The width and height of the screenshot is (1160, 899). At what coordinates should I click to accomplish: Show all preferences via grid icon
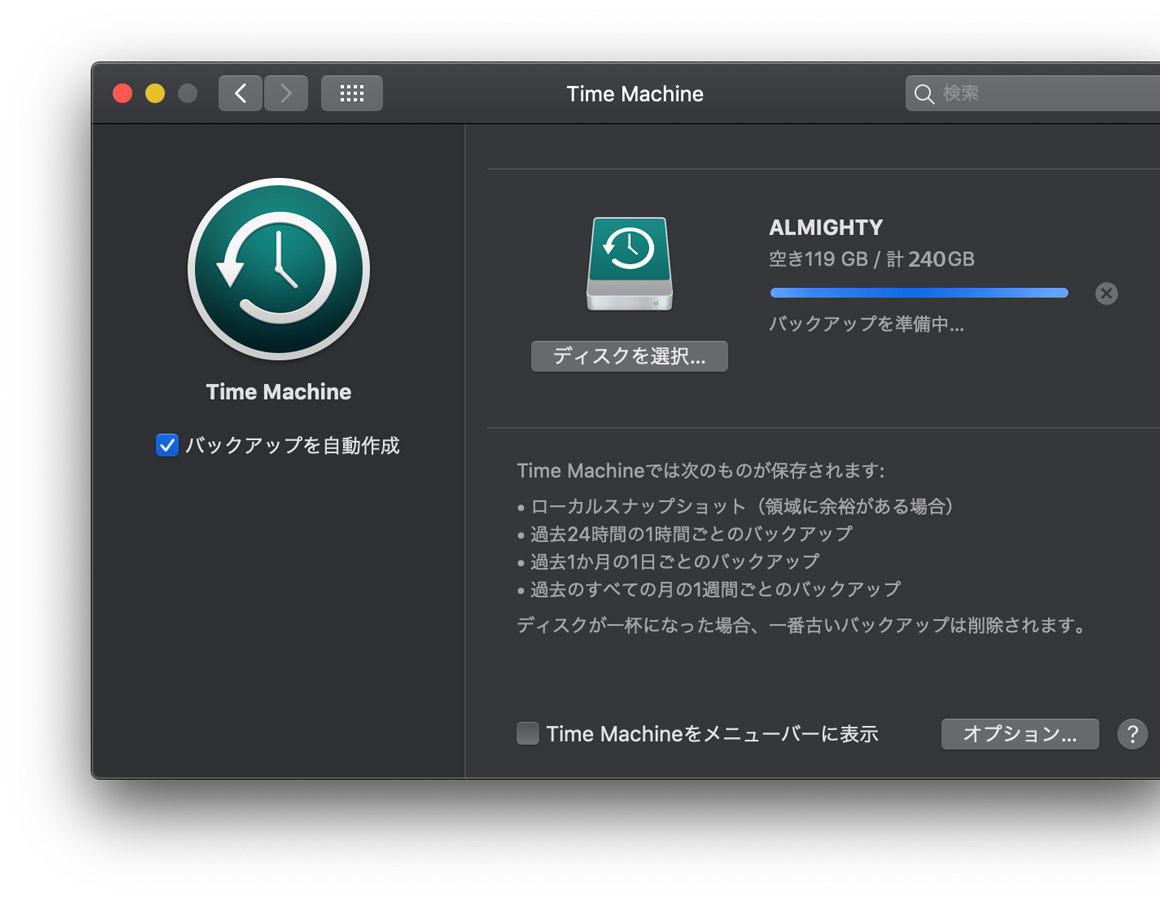click(351, 93)
